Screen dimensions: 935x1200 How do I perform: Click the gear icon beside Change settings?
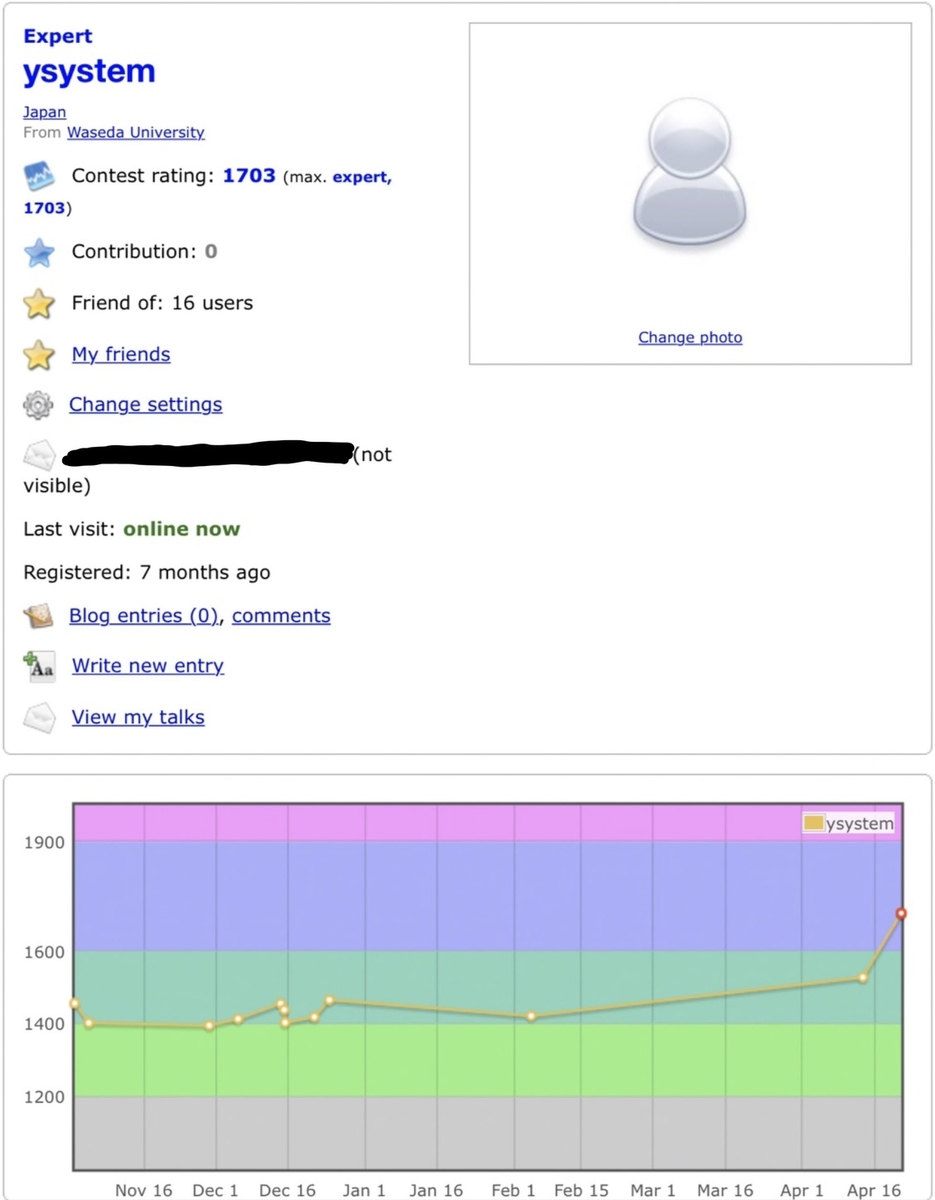coord(38,405)
